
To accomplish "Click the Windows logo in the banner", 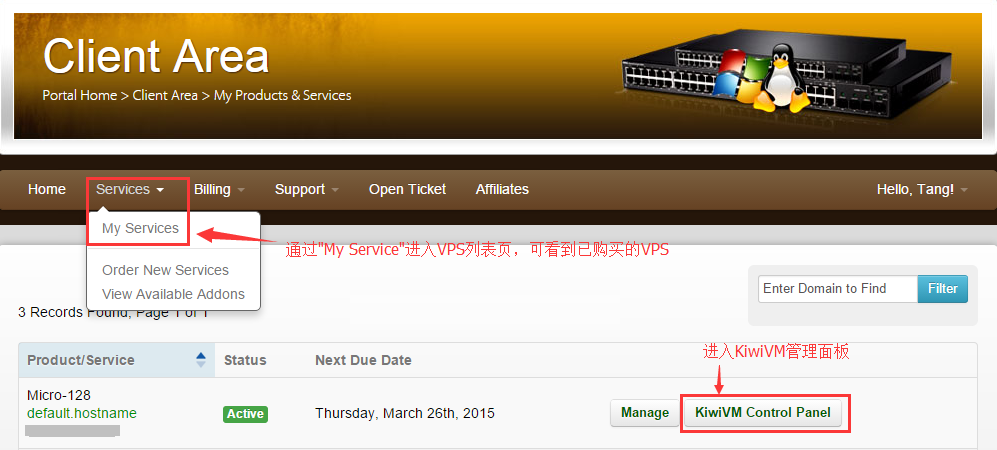I will coord(739,75).
